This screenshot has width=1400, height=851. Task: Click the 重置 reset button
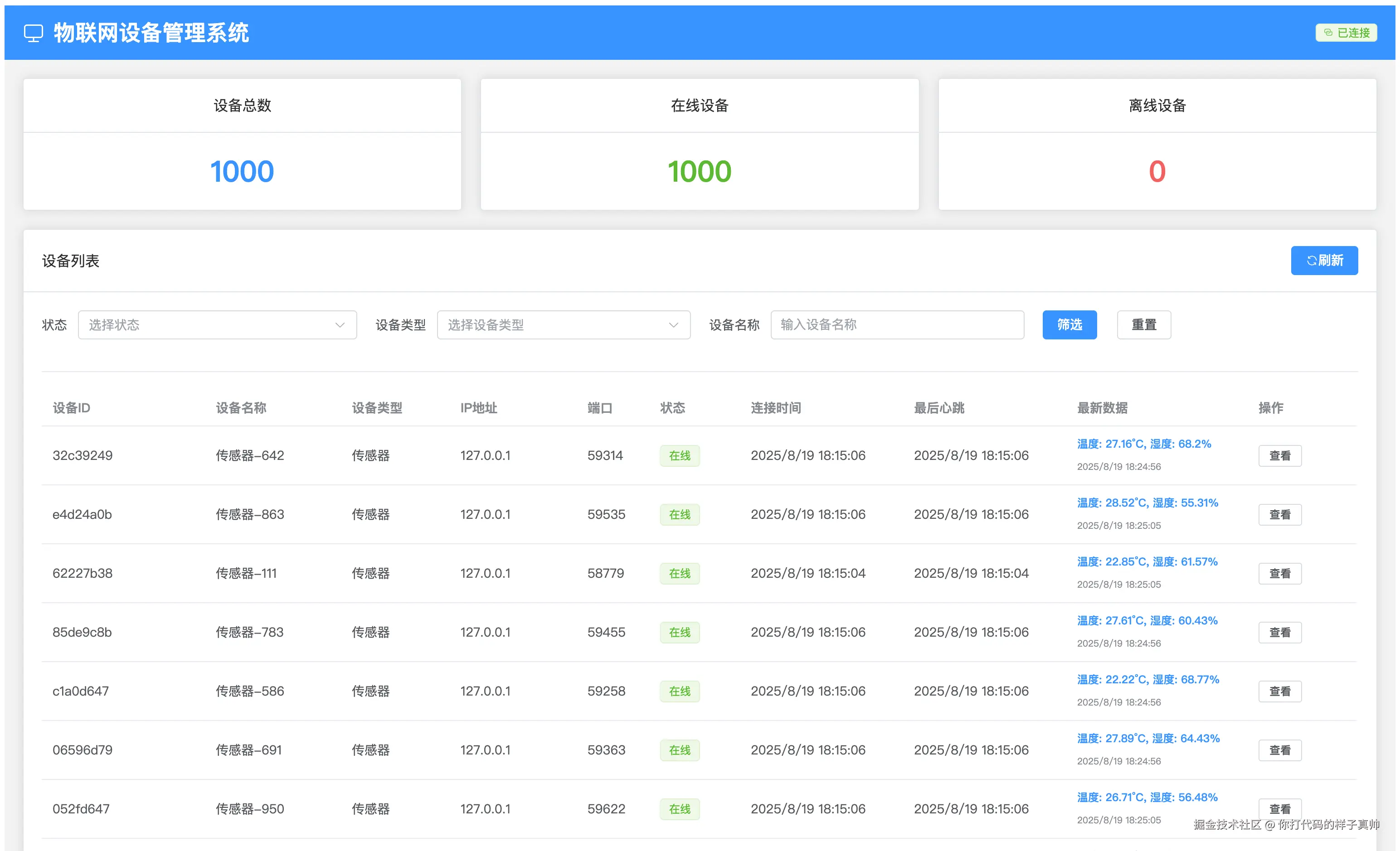pos(1144,325)
